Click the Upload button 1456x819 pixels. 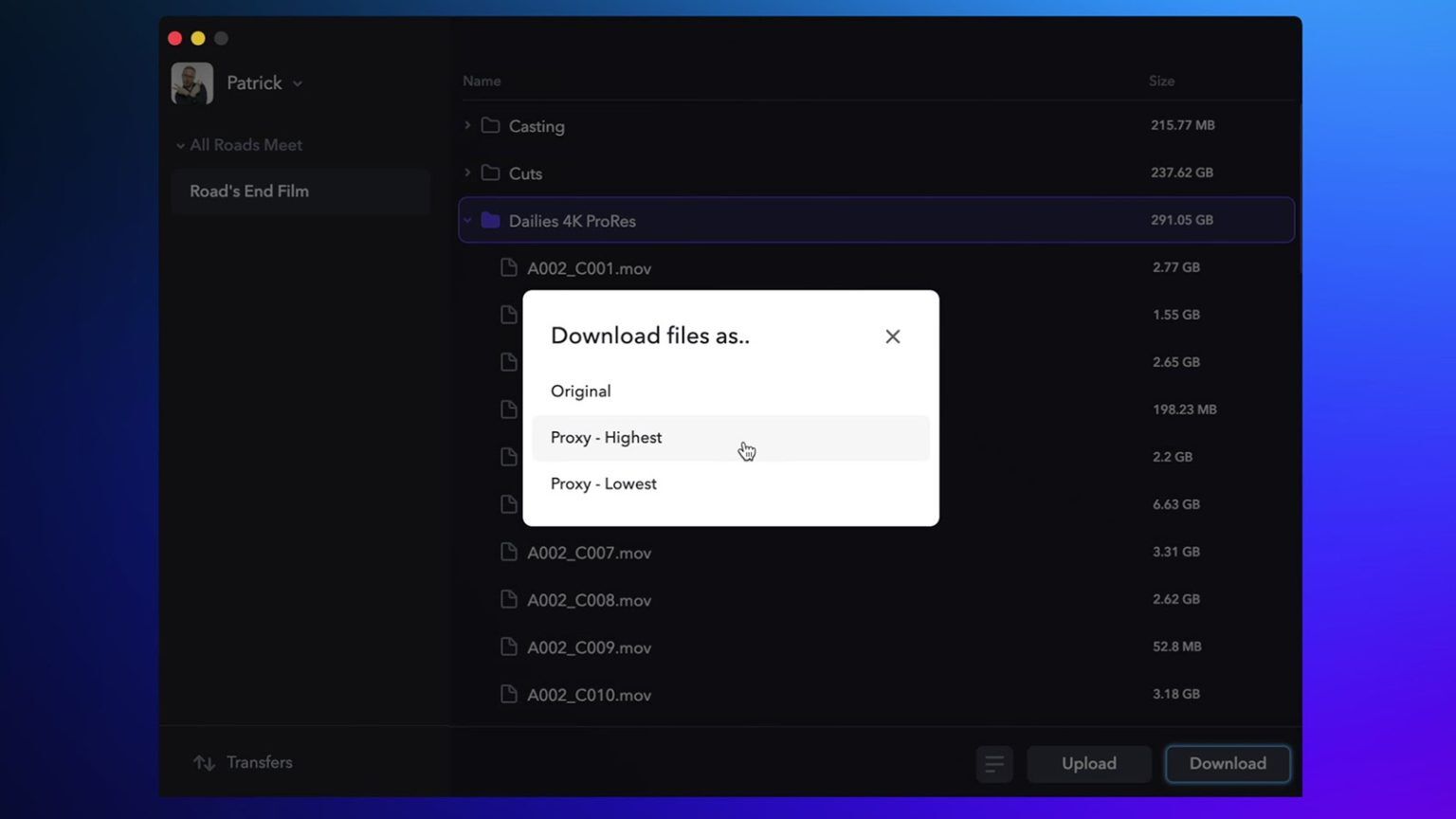(1089, 764)
